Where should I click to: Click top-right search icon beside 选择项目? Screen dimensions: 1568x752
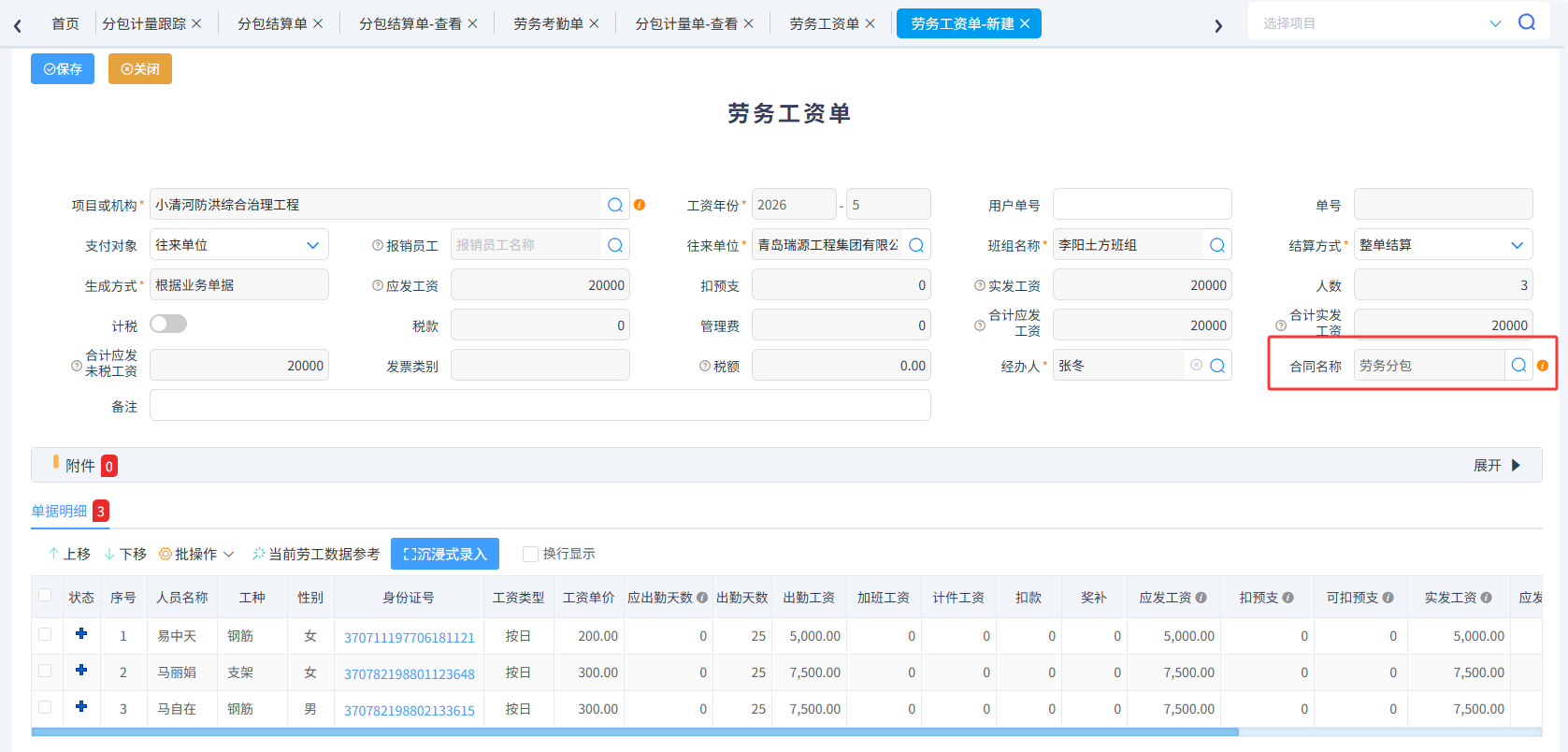1527,22
